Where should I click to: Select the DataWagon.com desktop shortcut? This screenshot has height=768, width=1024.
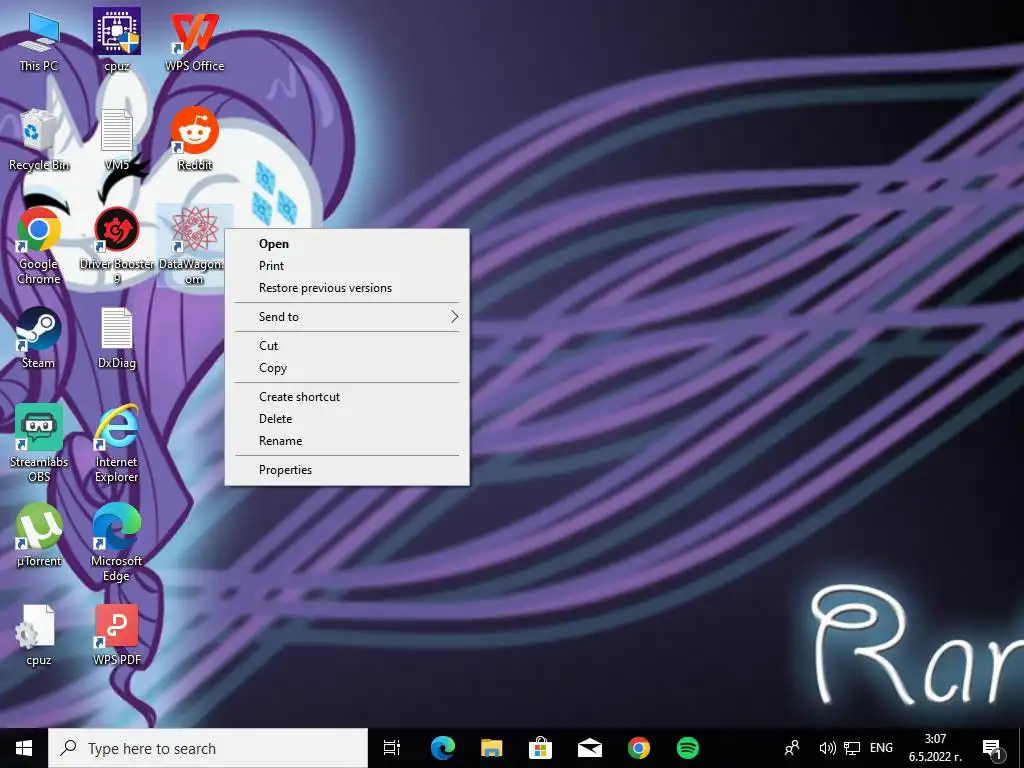click(194, 246)
